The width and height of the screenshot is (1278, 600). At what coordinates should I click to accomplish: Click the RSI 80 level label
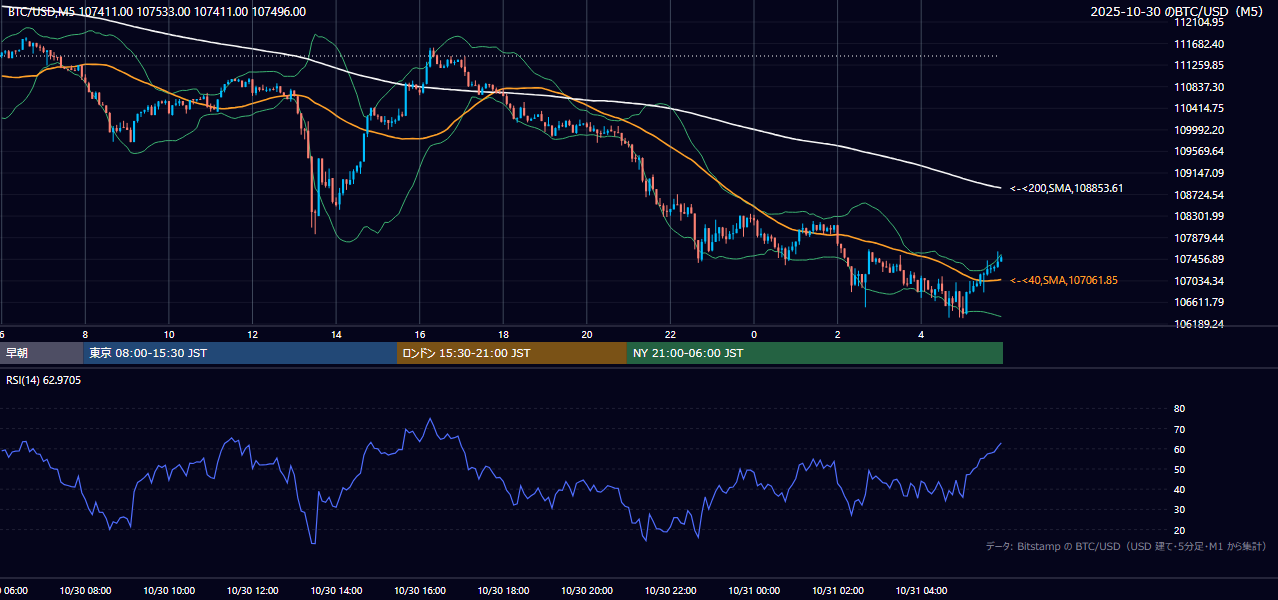[x=1179, y=409]
